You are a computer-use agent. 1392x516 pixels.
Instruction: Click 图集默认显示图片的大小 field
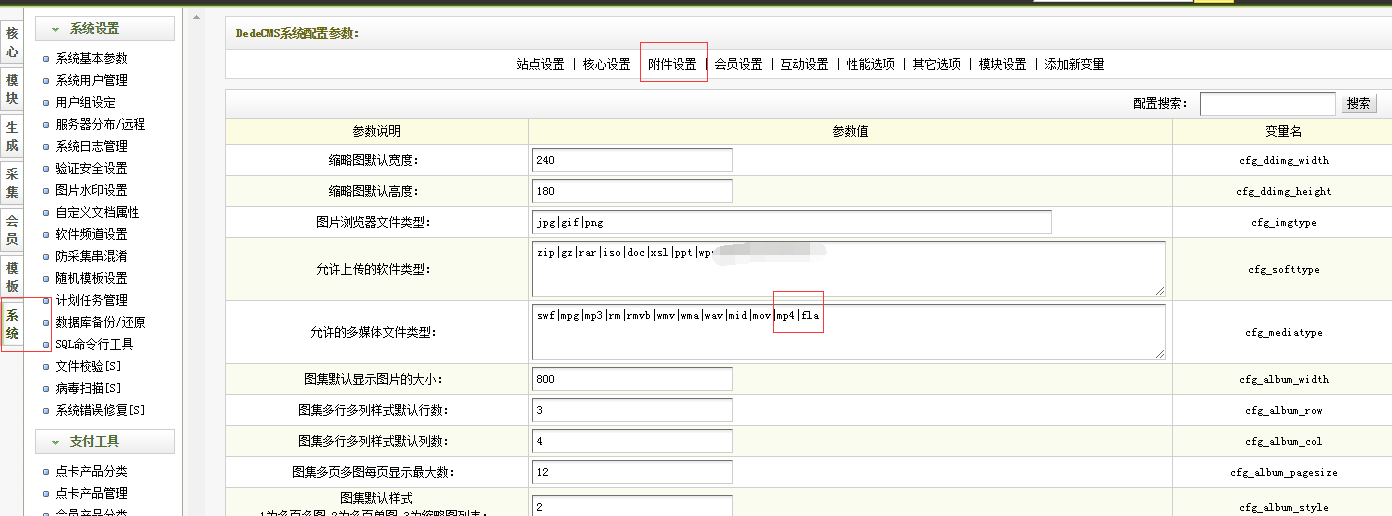pos(632,379)
